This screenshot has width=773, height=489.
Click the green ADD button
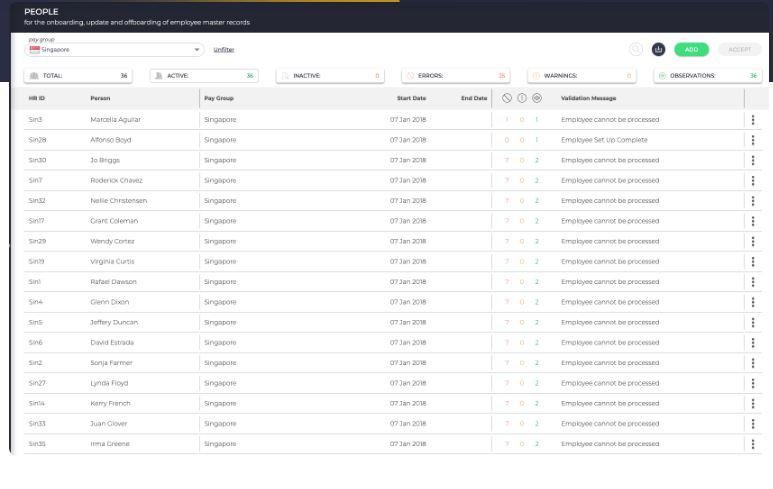point(691,49)
